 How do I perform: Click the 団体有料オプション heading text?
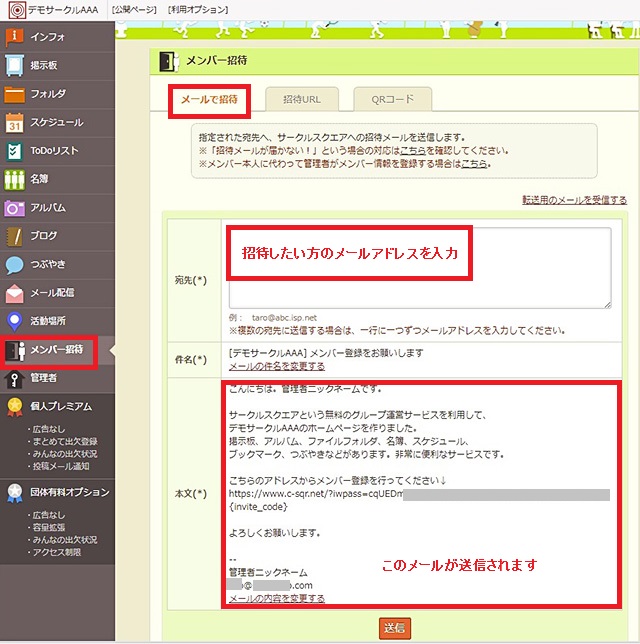[69, 492]
